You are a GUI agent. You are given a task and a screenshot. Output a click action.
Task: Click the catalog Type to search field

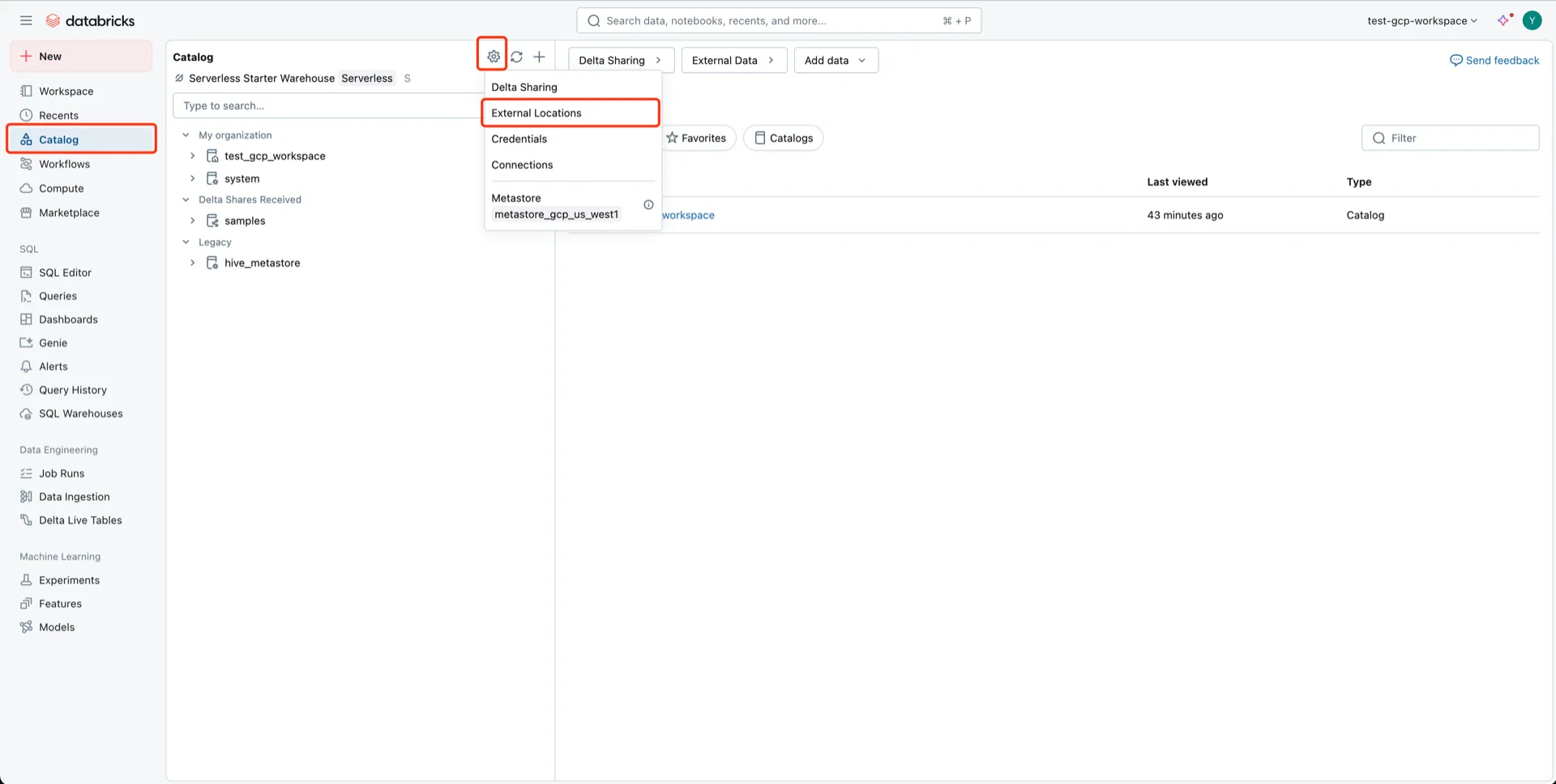pos(328,106)
